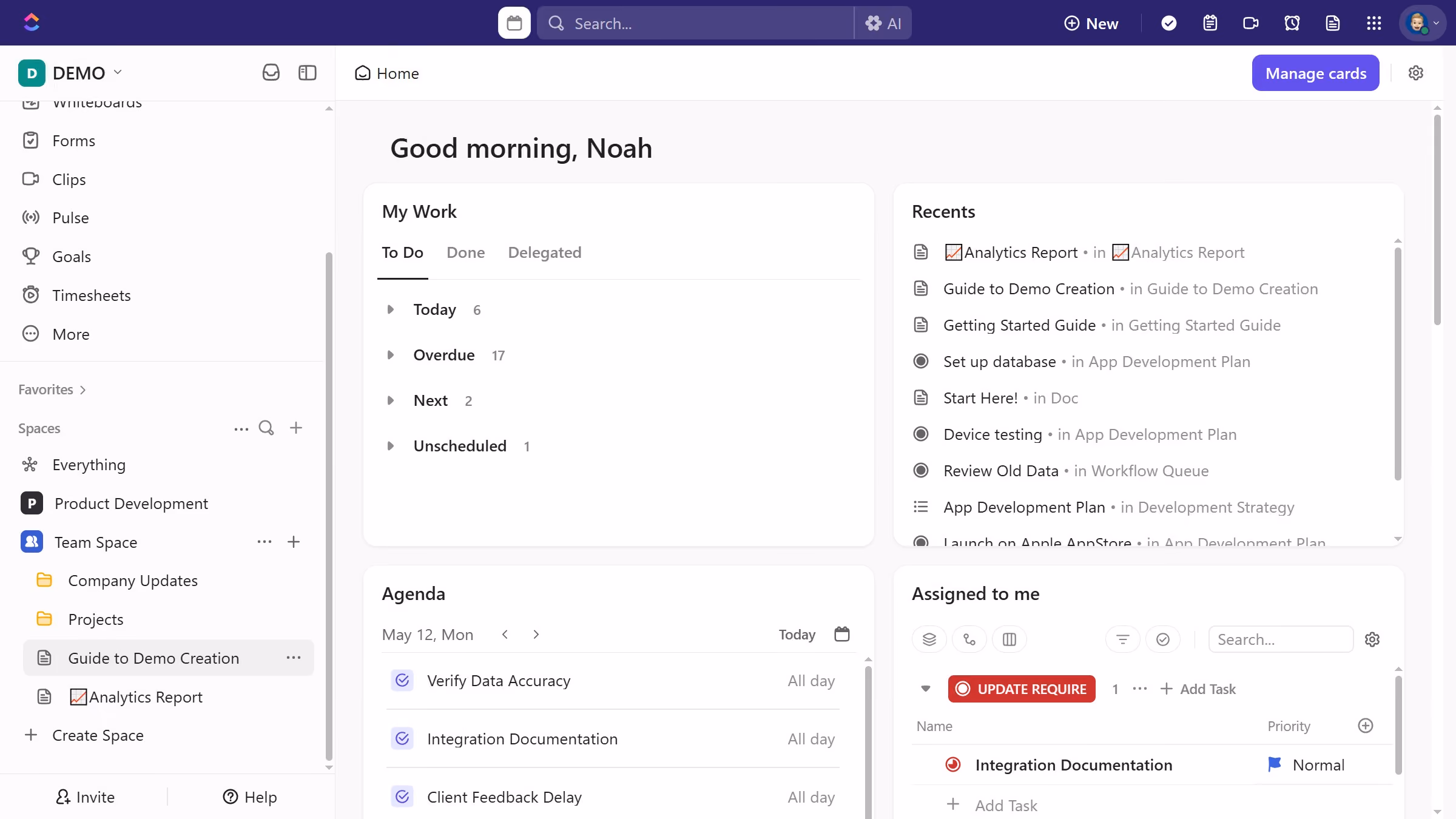Open Team Space ellipsis menu
Image resolution: width=1456 pixels, height=819 pixels.
(265, 542)
